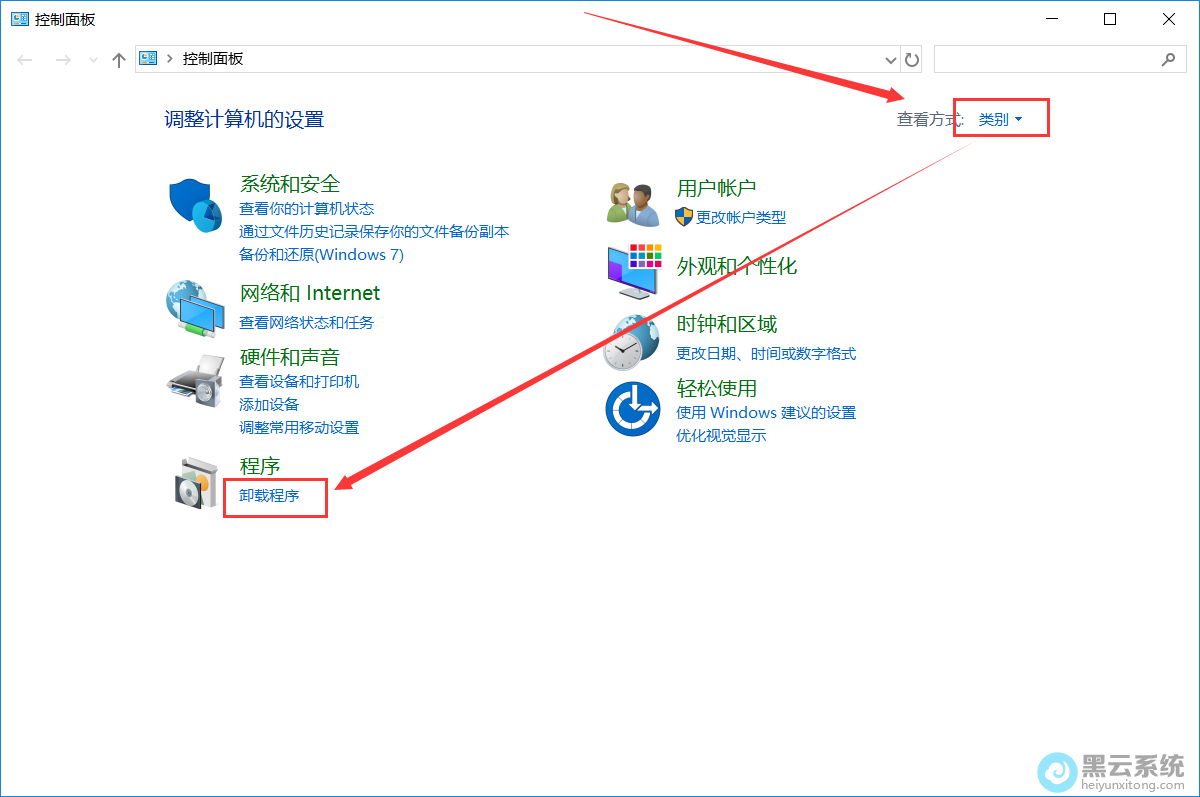Open the Programs disc box icon
The width and height of the screenshot is (1200, 797).
195,484
